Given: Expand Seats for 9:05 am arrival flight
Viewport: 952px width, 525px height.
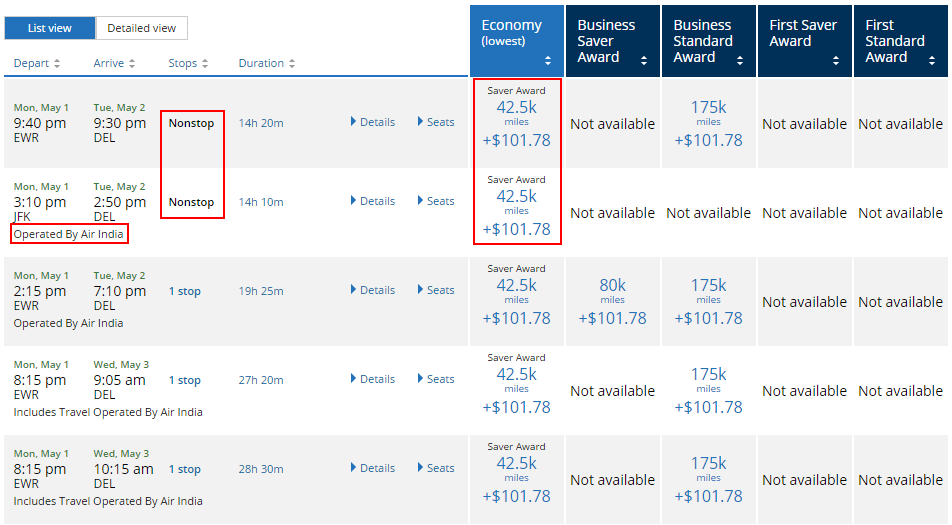Looking at the screenshot, I should click(x=436, y=379).
